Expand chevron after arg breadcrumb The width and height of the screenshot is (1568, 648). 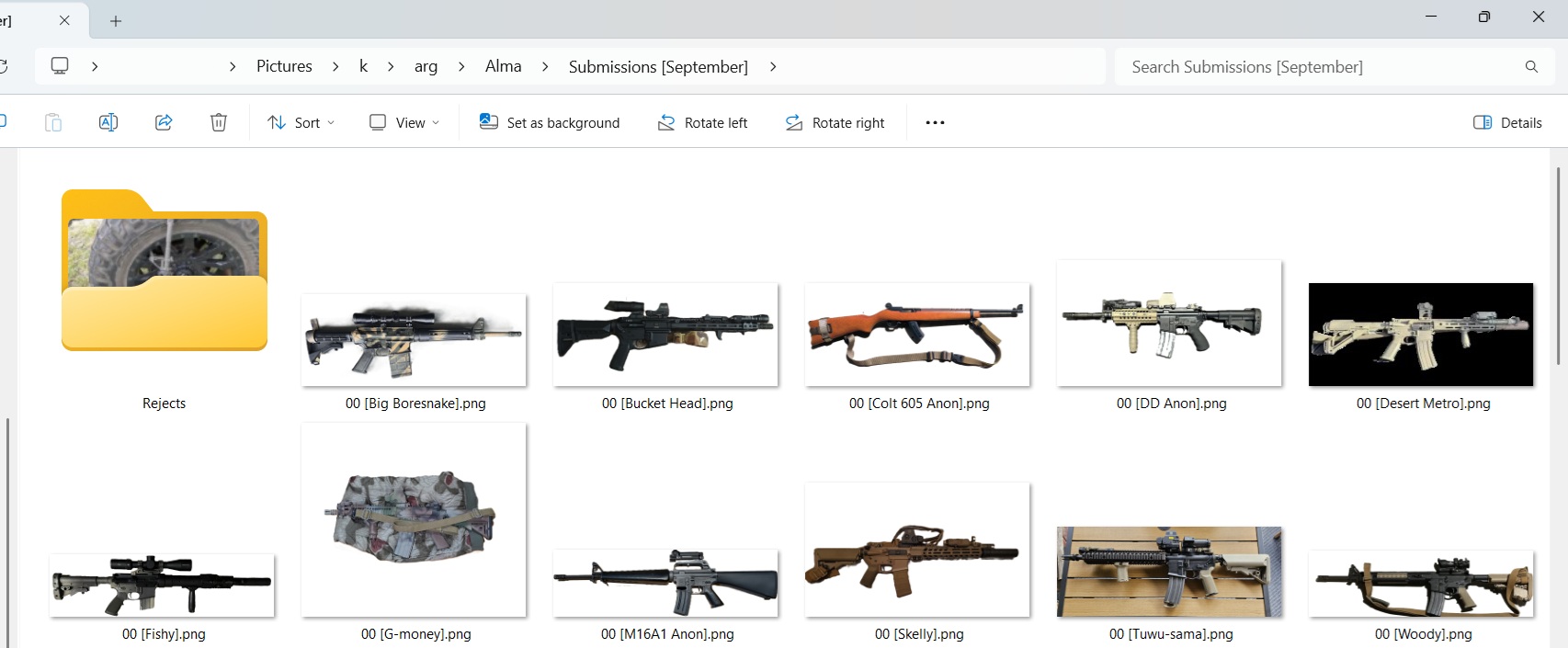point(461,66)
